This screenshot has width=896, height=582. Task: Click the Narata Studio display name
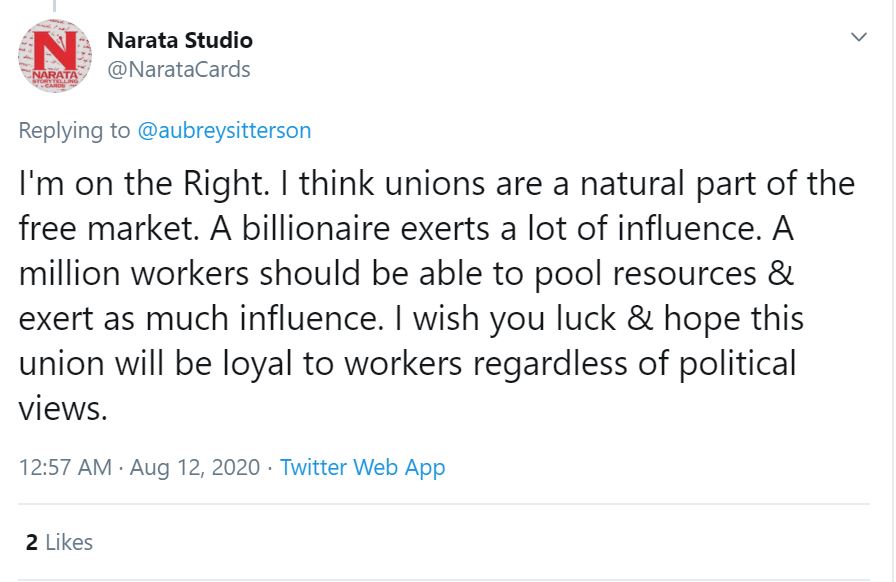pyautogui.click(x=179, y=41)
